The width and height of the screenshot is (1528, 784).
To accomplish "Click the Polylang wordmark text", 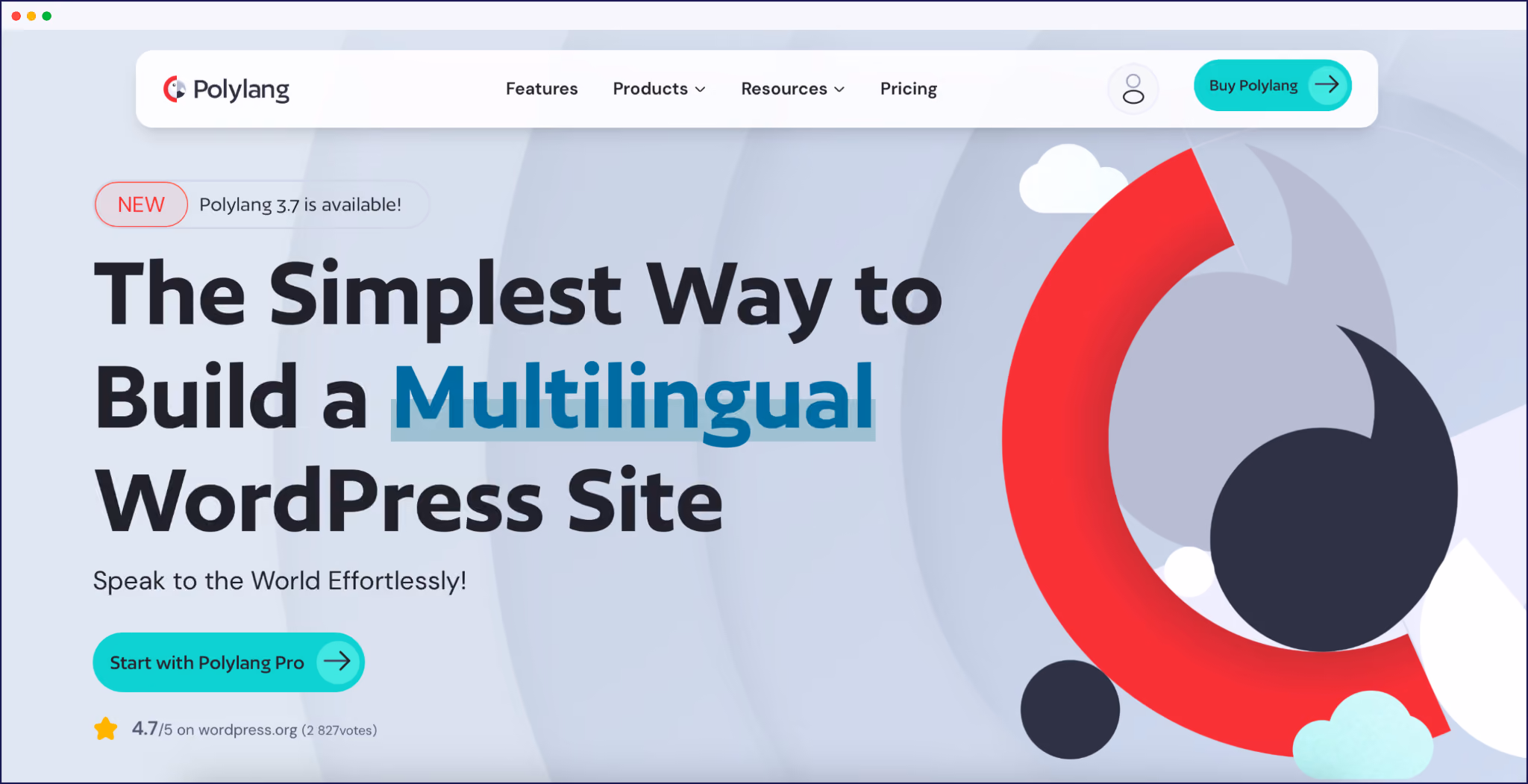I will pyautogui.click(x=241, y=90).
